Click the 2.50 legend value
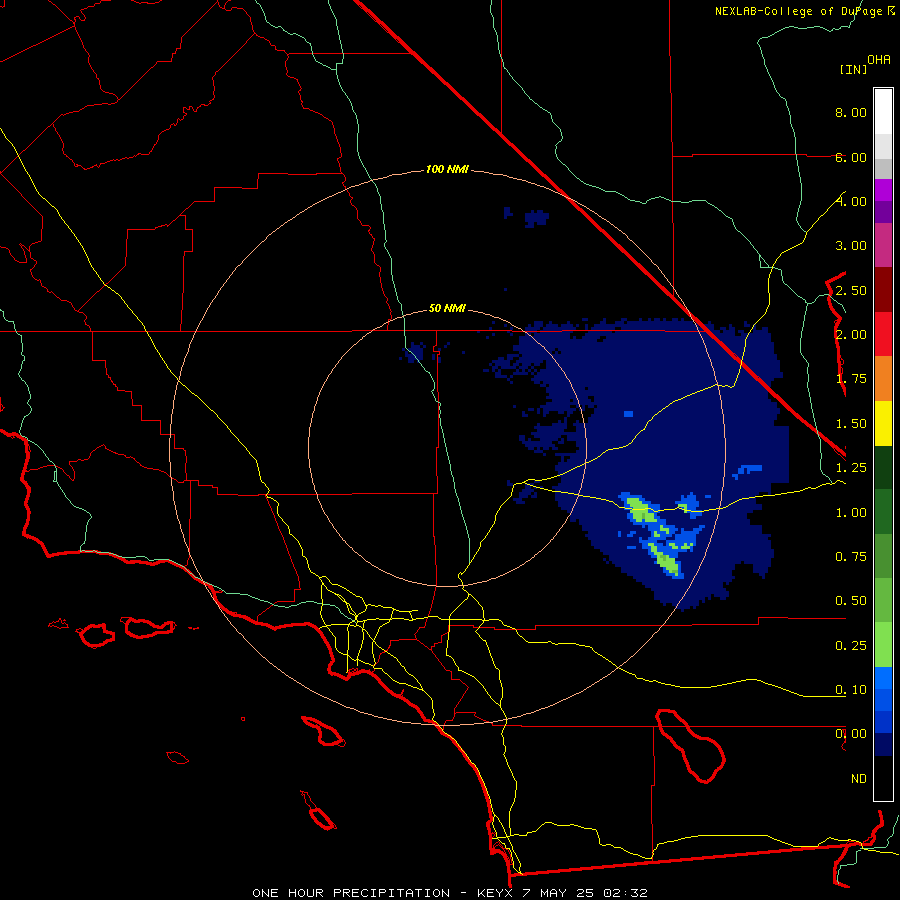 coord(851,290)
